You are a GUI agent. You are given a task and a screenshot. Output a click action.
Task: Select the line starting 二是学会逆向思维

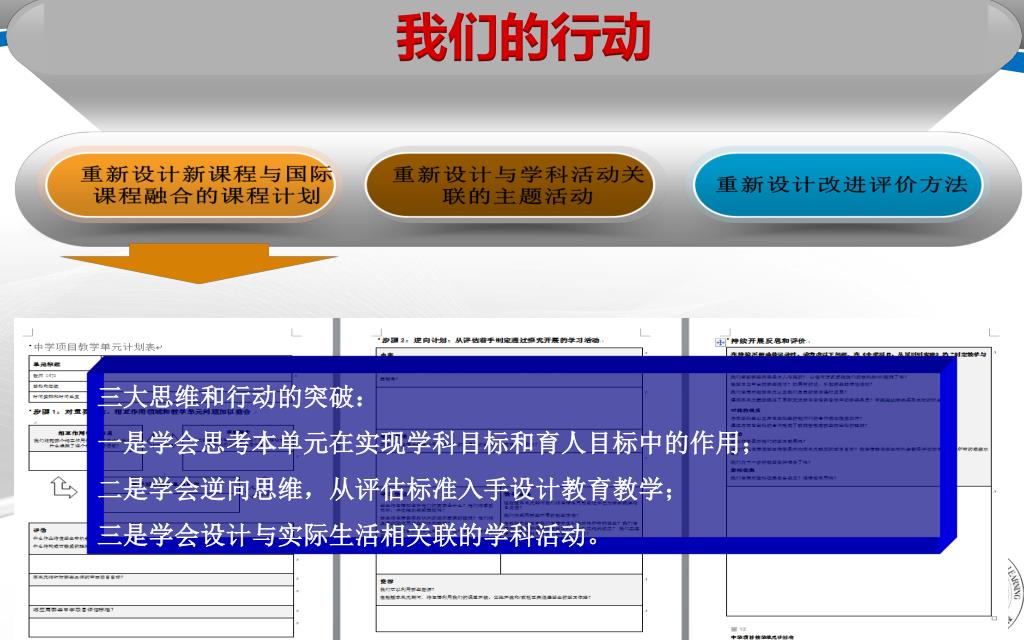387,488
